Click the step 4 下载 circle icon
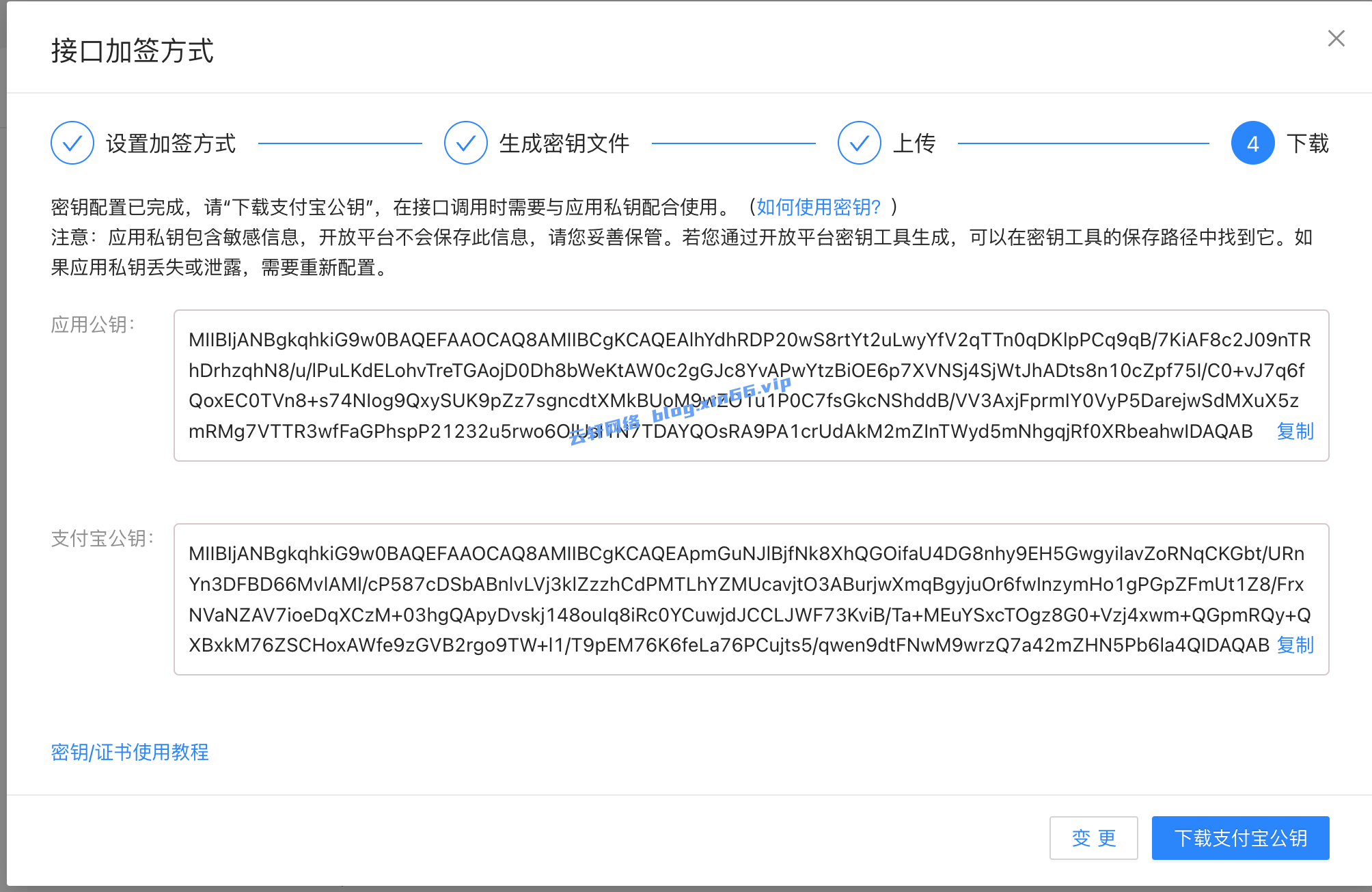The image size is (1372, 892). point(1253,143)
